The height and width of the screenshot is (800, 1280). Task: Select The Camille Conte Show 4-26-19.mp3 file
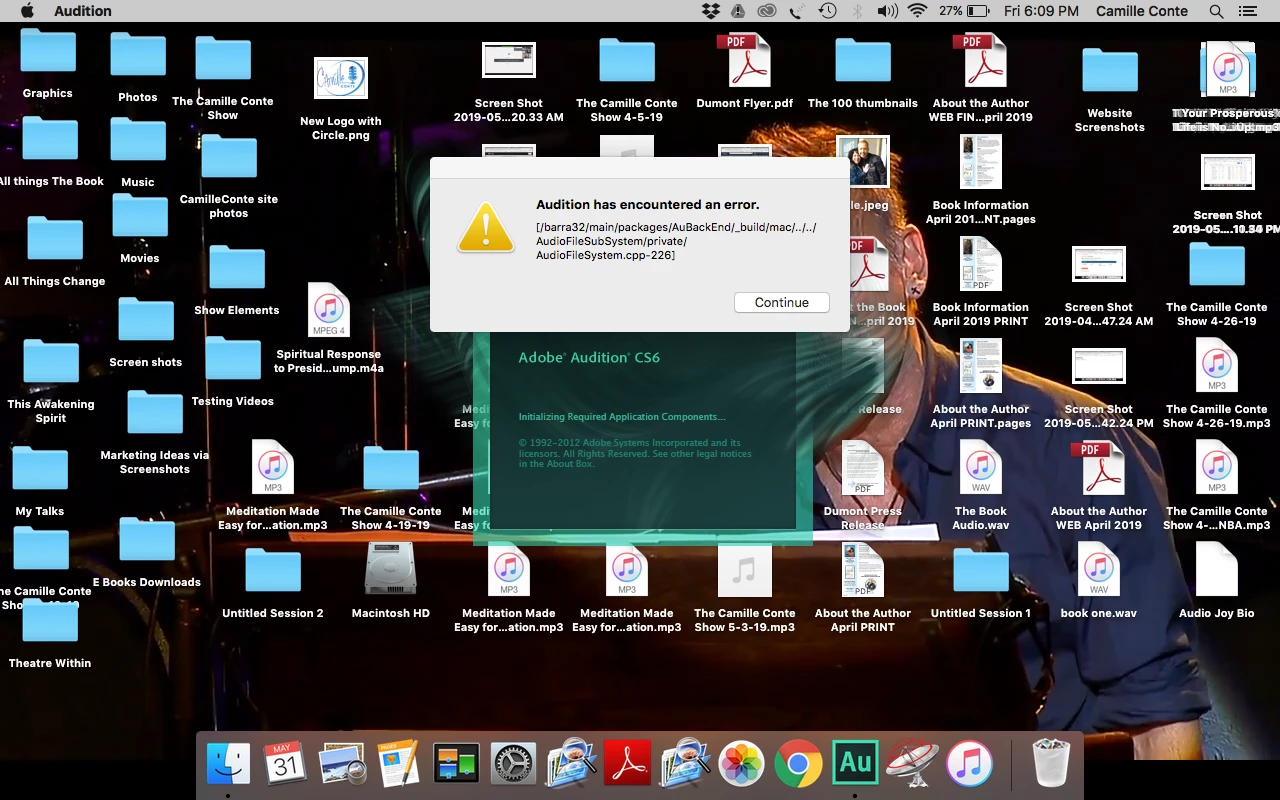click(1217, 365)
